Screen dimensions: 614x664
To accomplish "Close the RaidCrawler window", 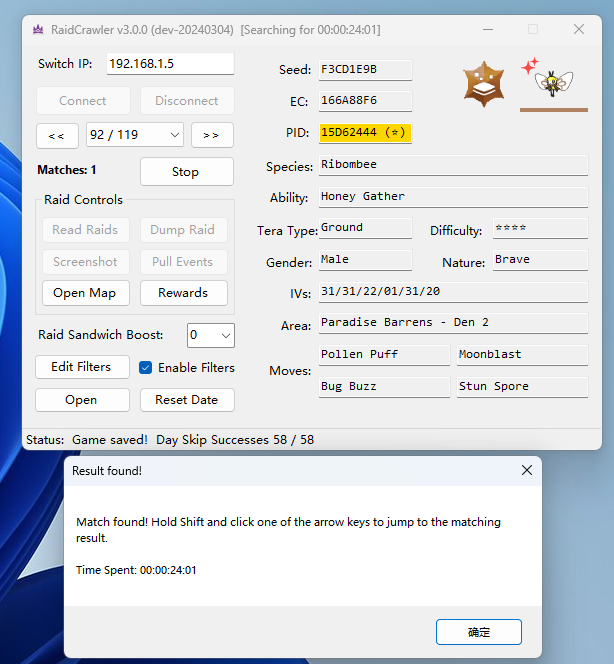I will (579, 29).
